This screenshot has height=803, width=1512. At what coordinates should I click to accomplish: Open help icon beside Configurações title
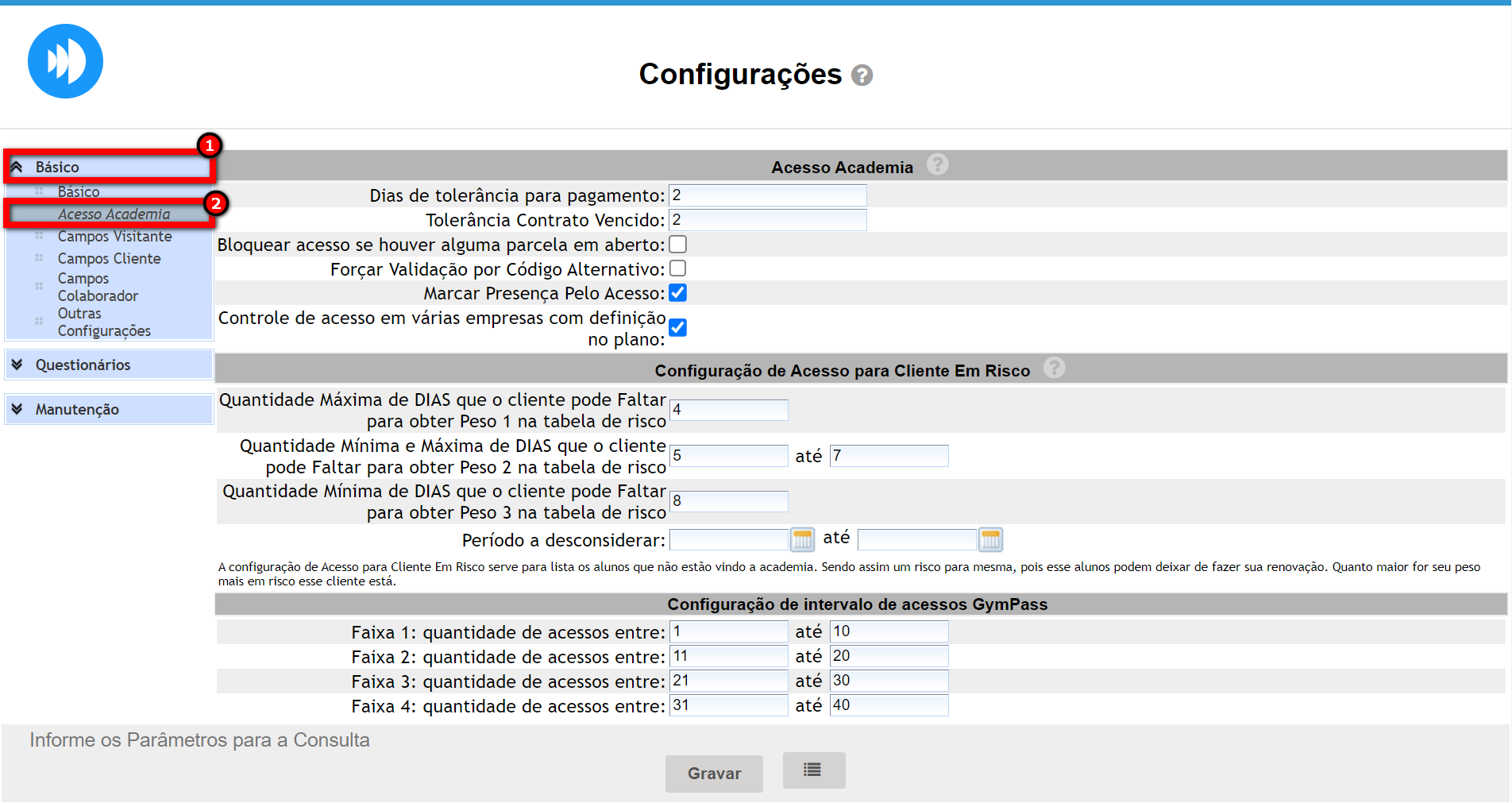[x=862, y=75]
